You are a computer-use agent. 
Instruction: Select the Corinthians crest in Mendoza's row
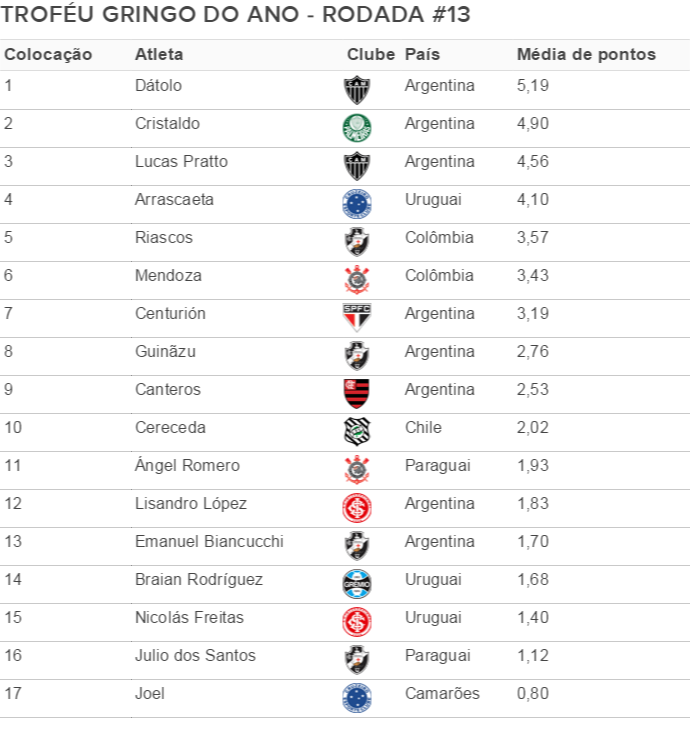[357, 280]
